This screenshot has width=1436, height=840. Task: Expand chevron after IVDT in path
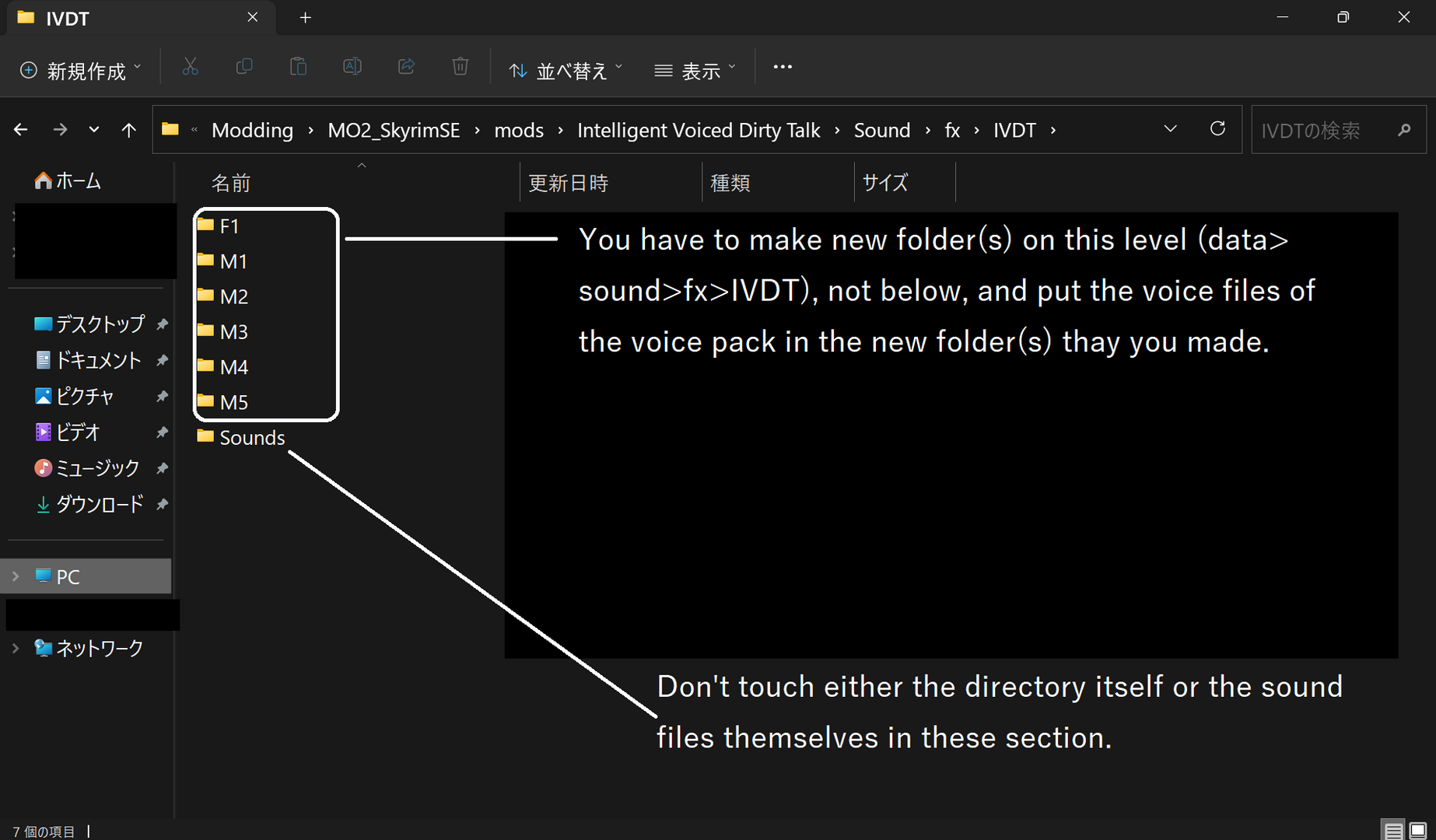pyautogui.click(x=1053, y=130)
